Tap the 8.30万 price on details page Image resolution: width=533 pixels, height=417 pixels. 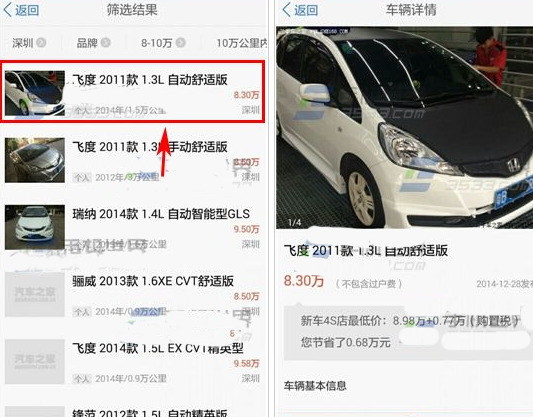(x=304, y=281)
